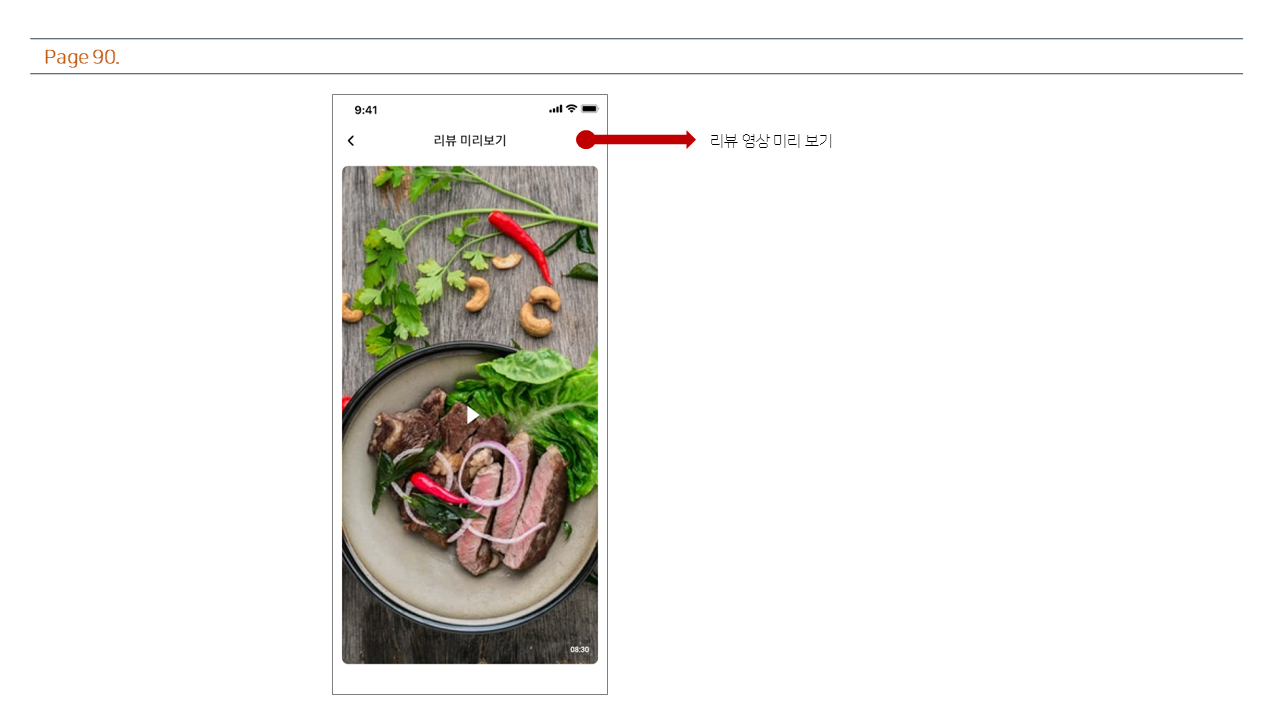Click the onion ring on the steak

[490, 473]
